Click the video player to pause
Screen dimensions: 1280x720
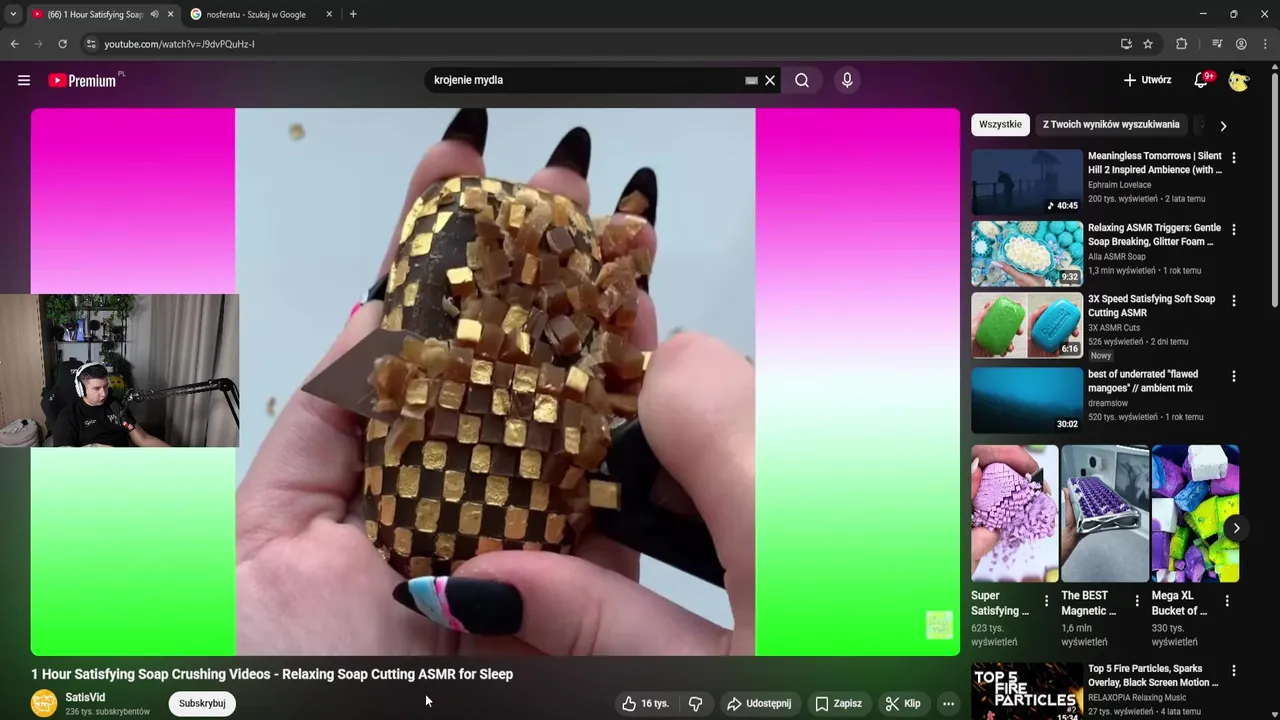495,381
